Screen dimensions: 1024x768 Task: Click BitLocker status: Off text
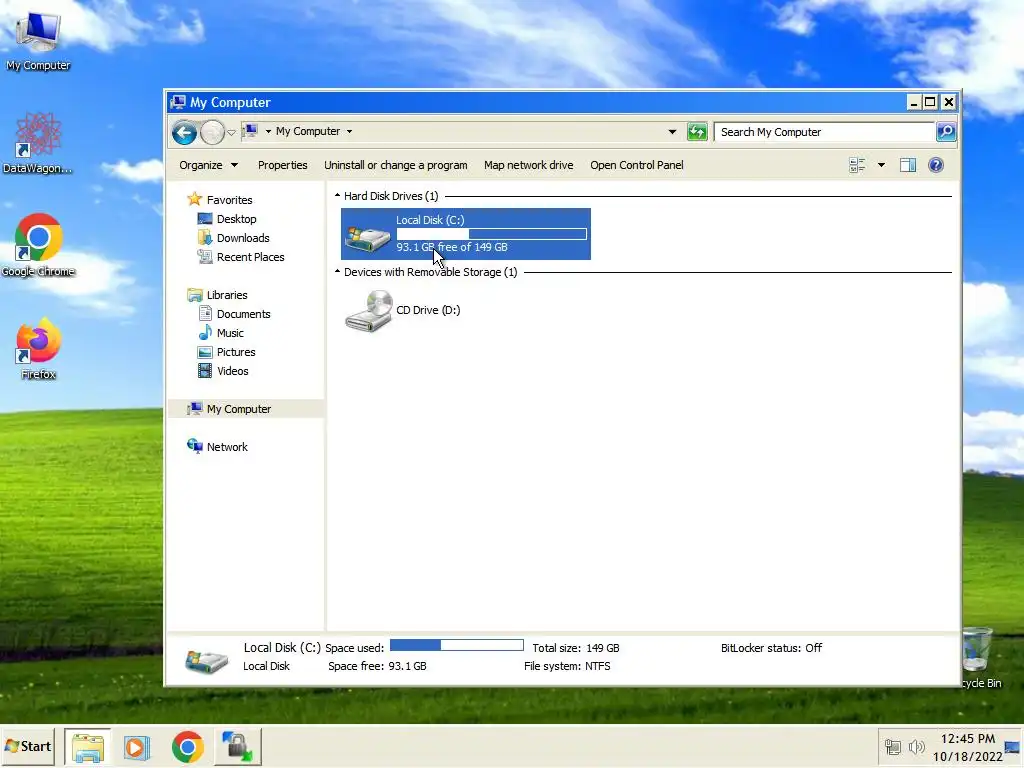[771, 648]
